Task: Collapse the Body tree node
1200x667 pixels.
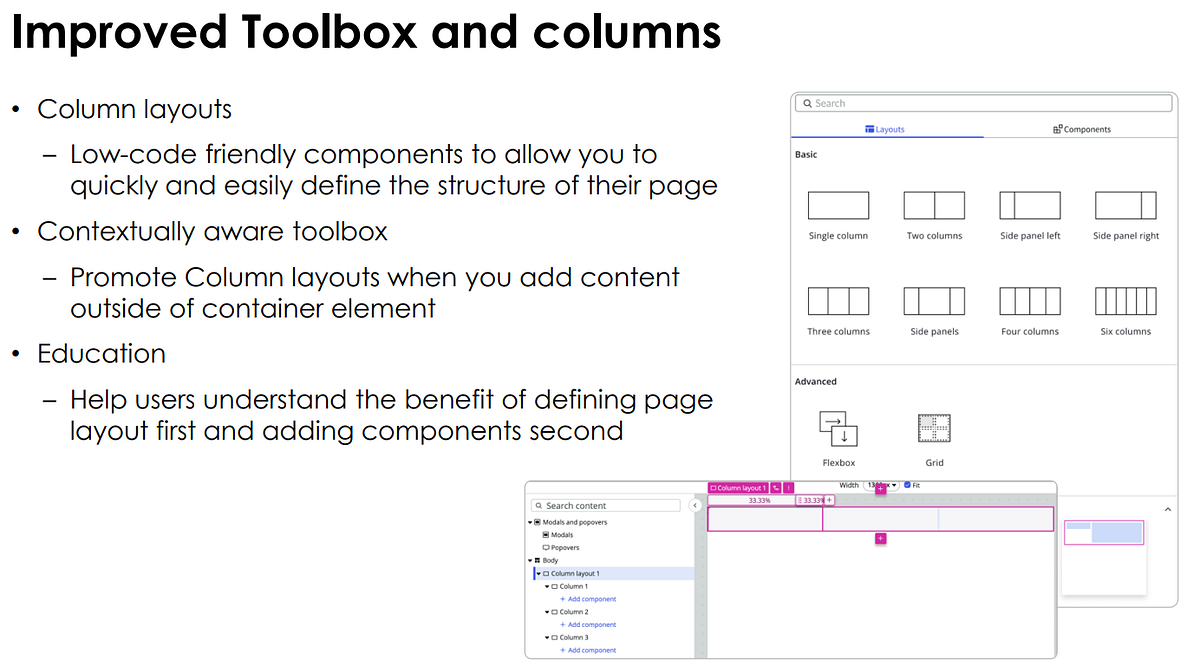Action: (530, 561)
